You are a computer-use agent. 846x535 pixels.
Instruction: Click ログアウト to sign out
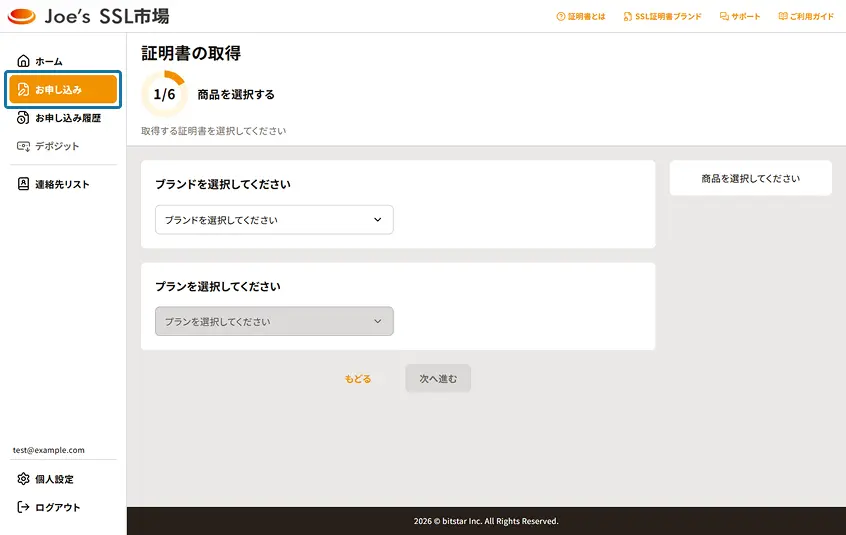pyautogui.click(x=63, y=507)
